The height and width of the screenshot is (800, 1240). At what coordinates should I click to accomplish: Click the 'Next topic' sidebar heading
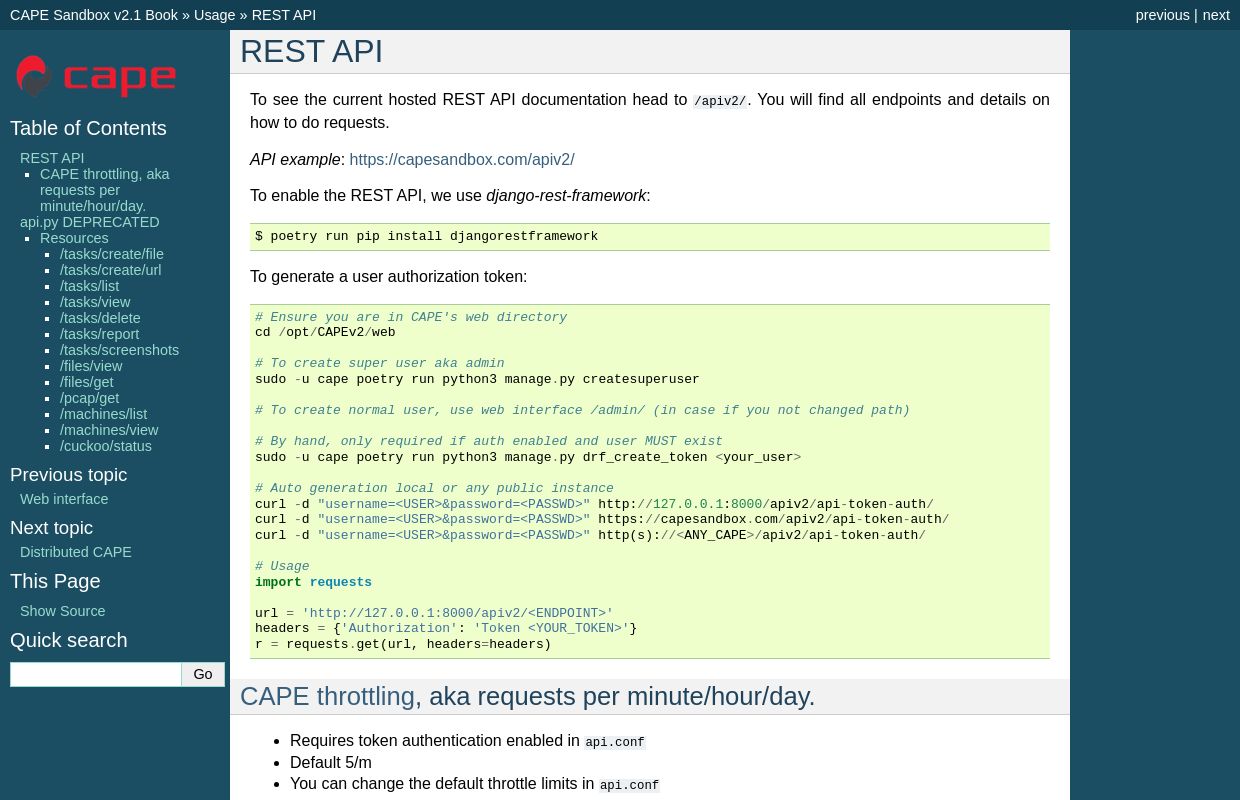click(51, 528)
